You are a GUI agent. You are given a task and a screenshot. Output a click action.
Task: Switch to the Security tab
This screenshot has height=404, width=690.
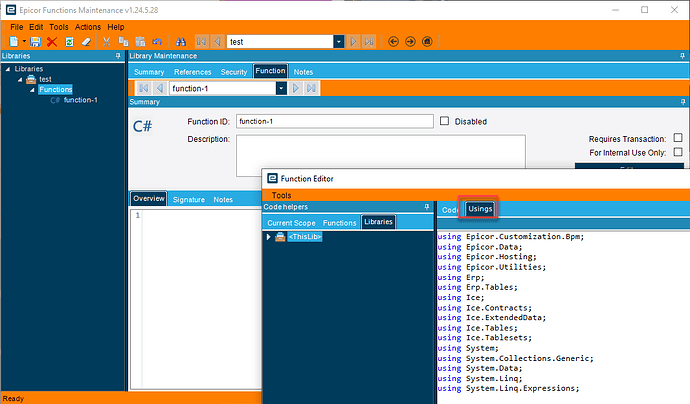pyautogui.click(x=234, y=72)
